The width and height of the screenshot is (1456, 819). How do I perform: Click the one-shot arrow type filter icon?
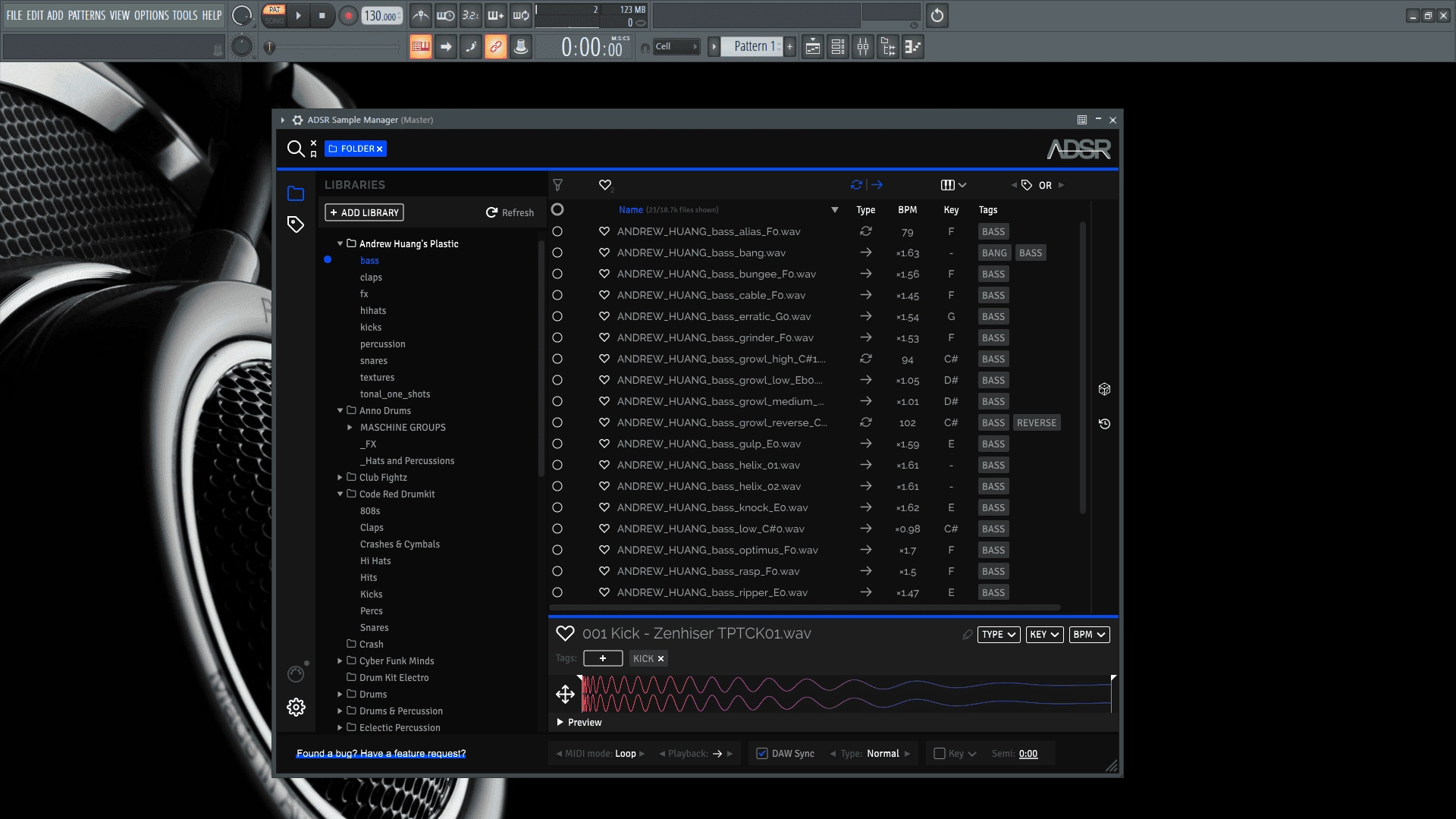[x=877, y=185]
